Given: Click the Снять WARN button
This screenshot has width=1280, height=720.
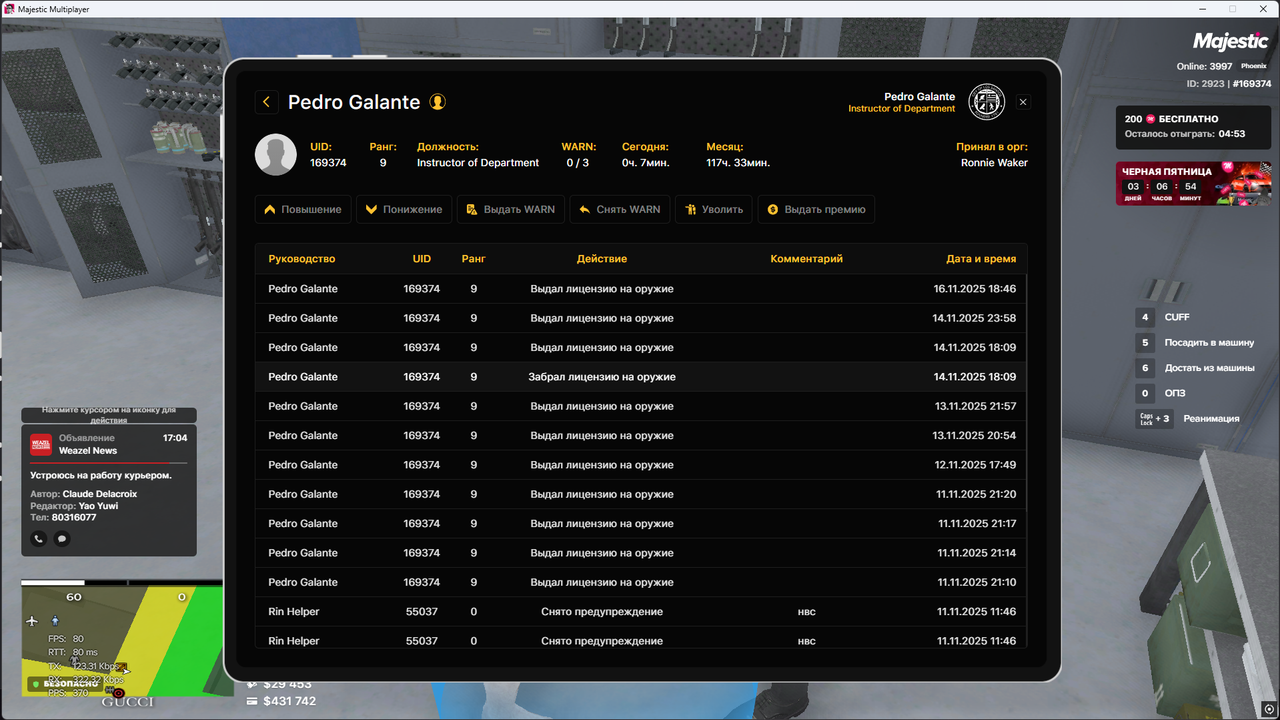Looking at the screenshot, I should tap(619, 210).
